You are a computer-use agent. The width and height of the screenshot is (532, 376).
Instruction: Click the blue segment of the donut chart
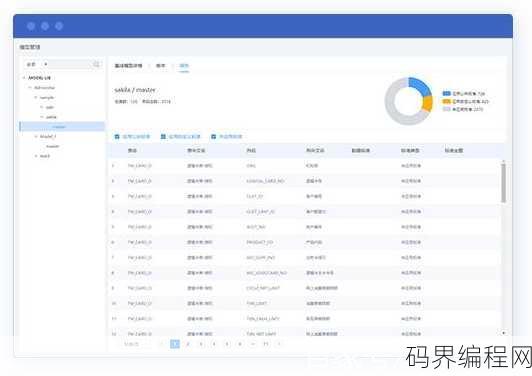pos(420,86)
